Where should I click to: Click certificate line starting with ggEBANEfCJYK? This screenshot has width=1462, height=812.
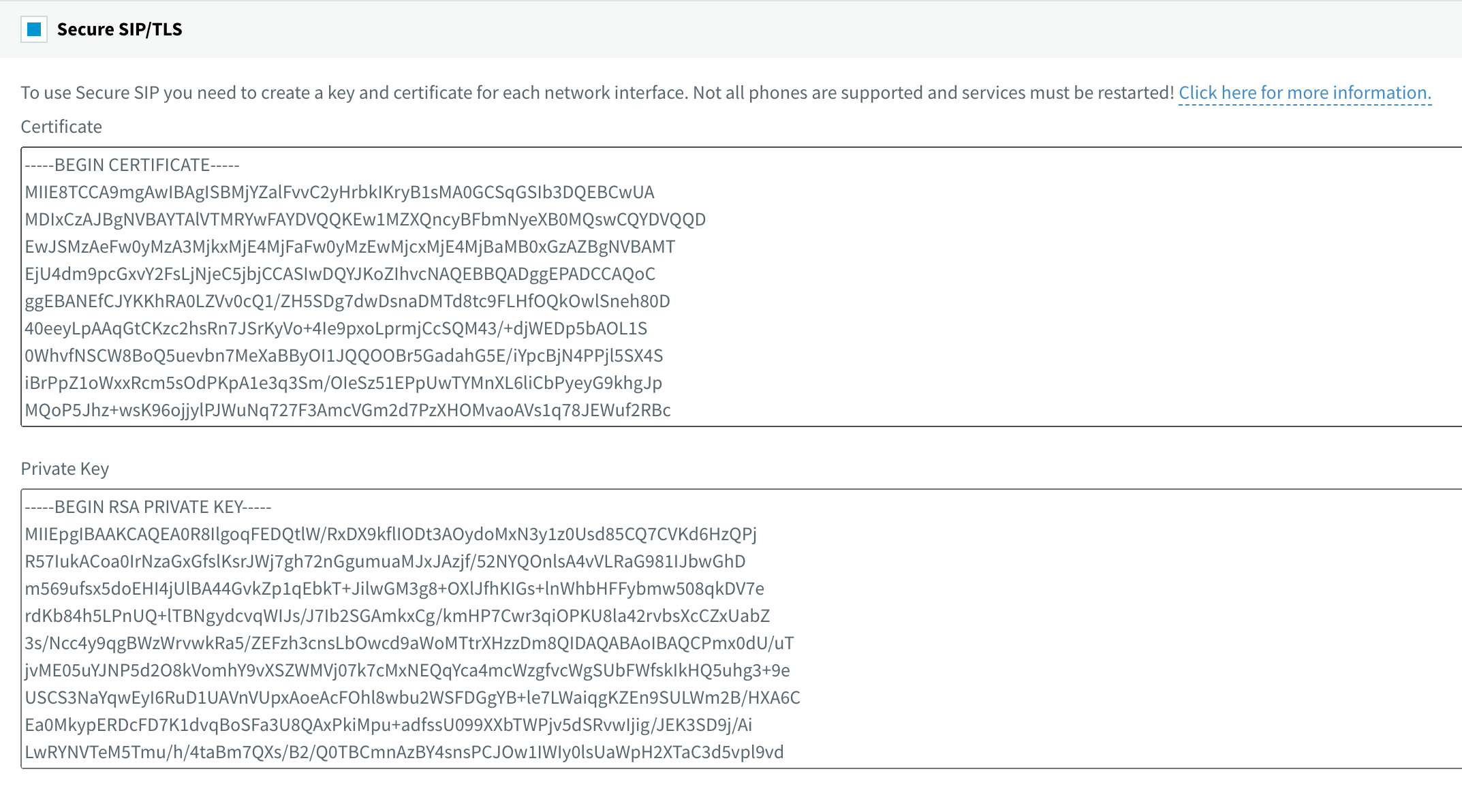click(x=347, y=301)
